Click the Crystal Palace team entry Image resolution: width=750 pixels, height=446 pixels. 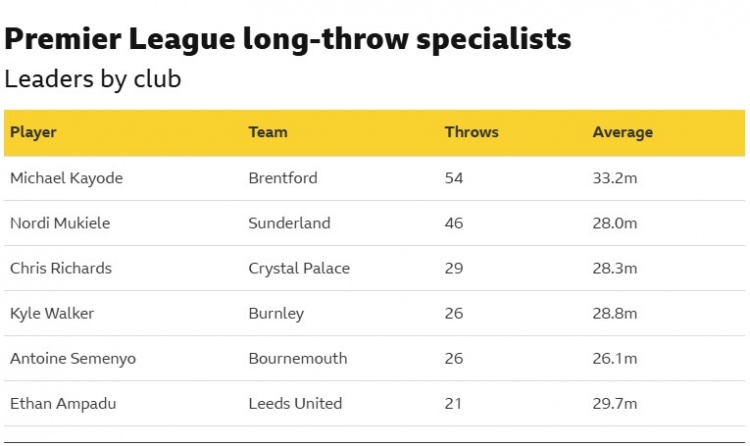(299, 268)
